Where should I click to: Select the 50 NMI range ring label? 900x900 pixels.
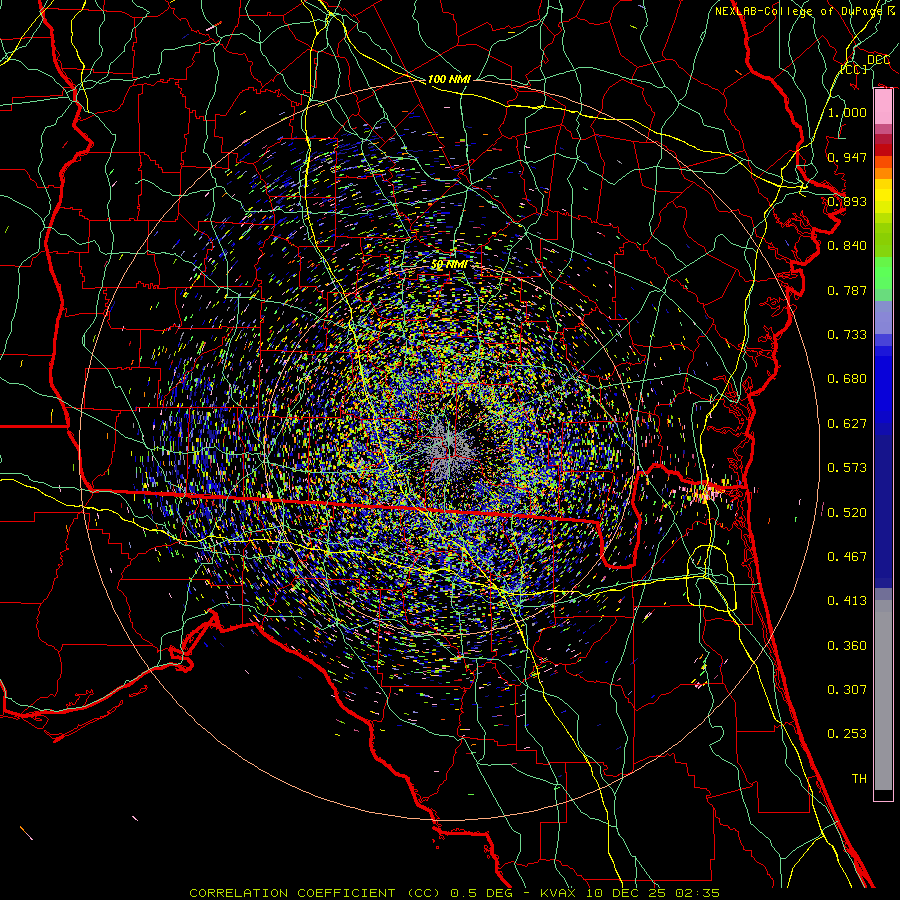point(449,265)
